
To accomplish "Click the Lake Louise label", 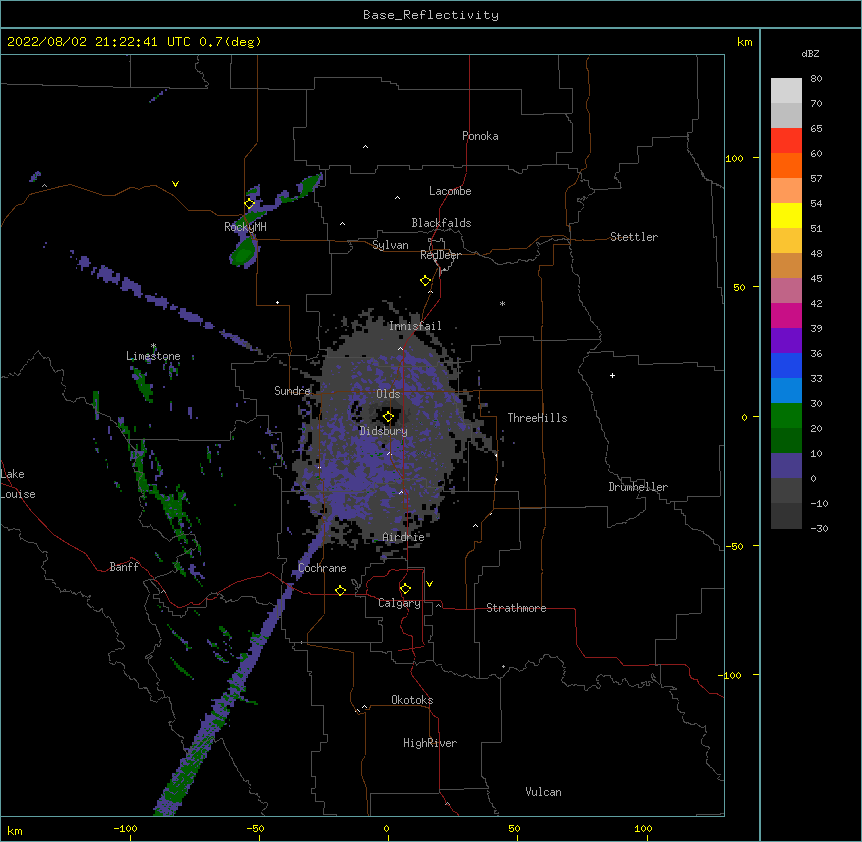I will click(x=17, y=484).
